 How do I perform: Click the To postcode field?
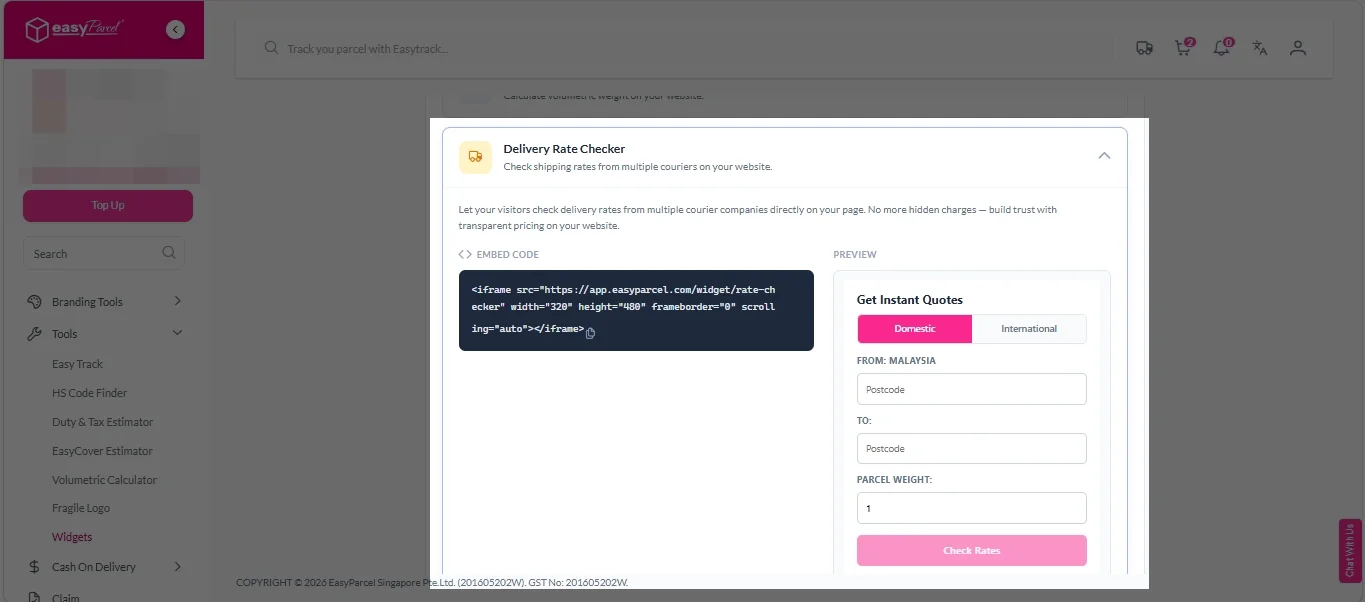tap(972, 448)
